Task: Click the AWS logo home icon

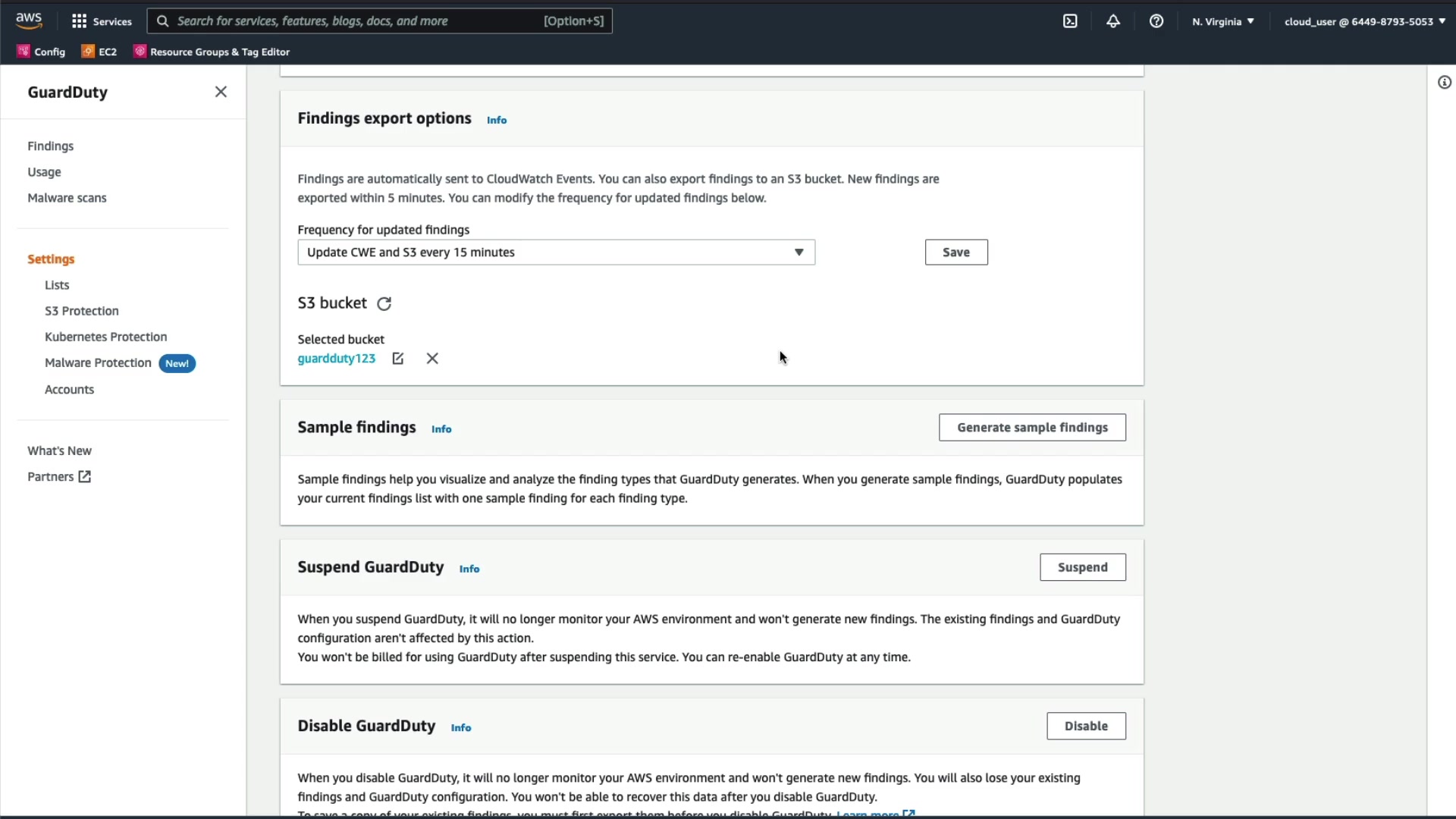Action: tap(29, 20)
